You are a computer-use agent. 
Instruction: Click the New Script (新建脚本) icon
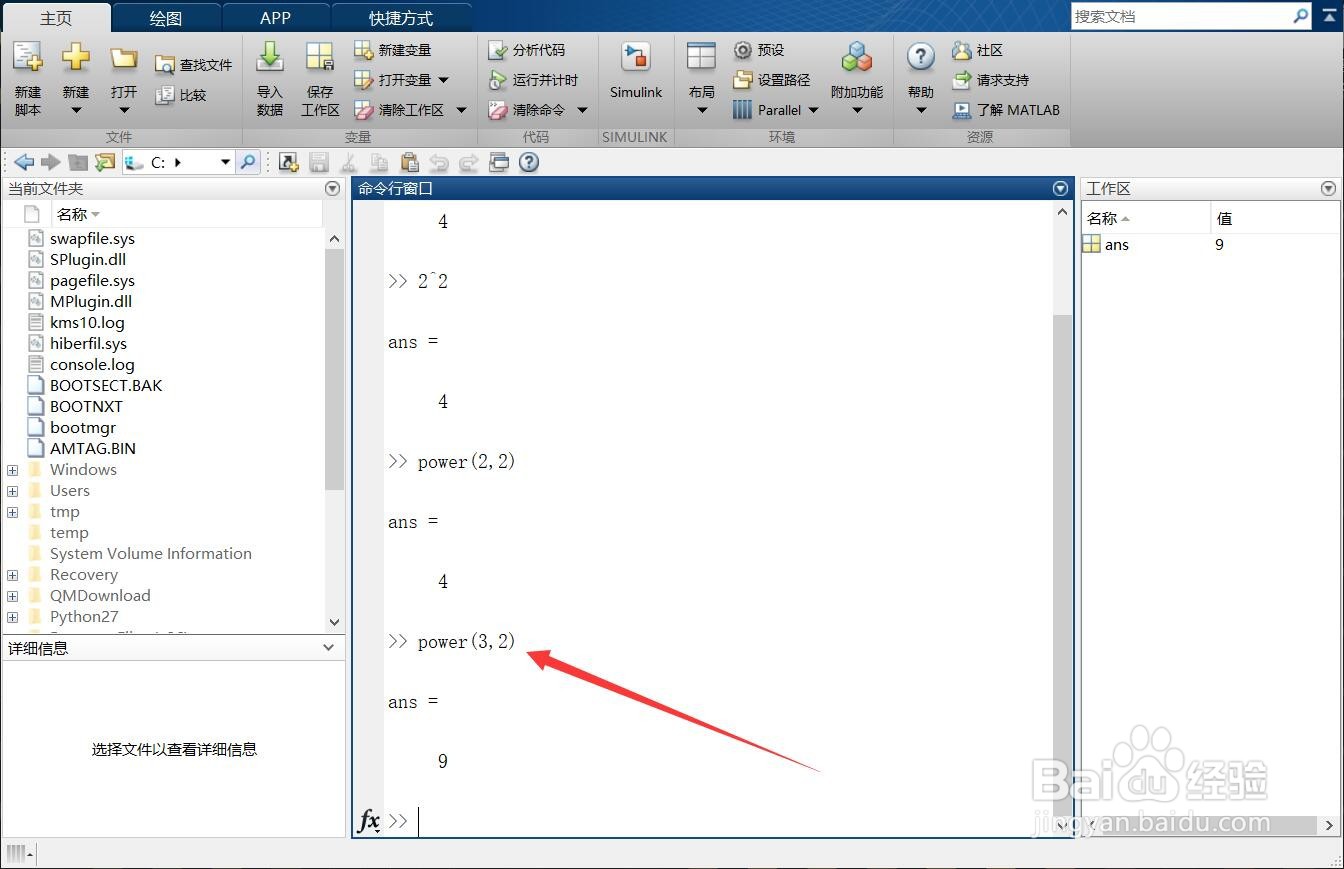(28, 58)
